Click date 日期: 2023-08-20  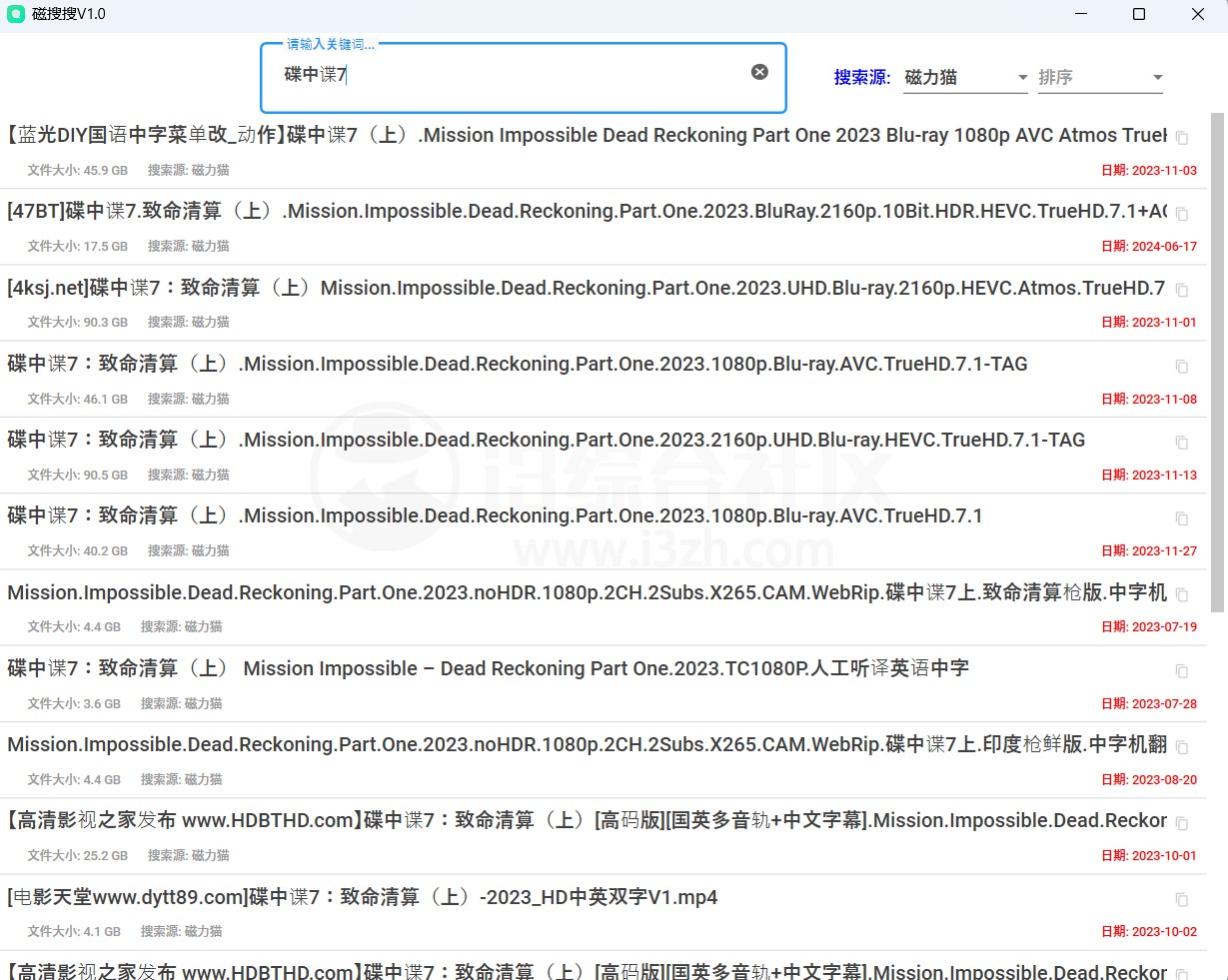1149,779
